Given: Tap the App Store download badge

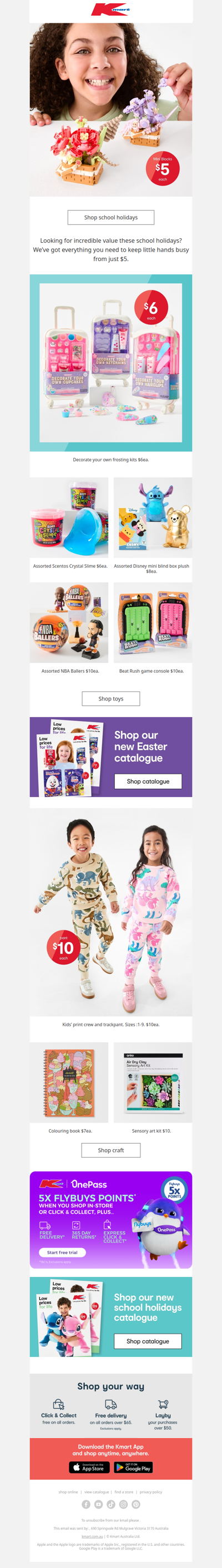Looking at the screenshot, I should [x=89, y=1467].
